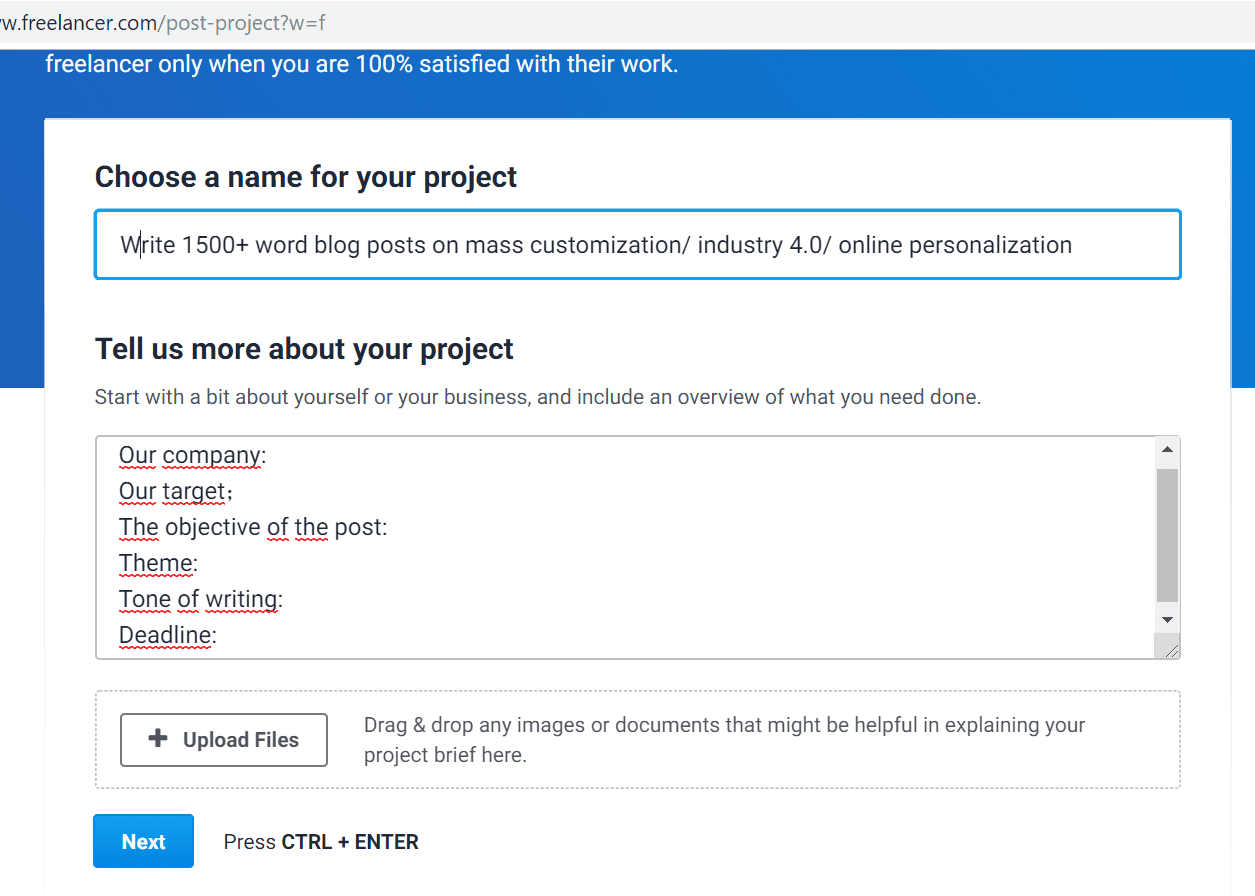
Task: Click the Upload Files button
Action: tap(224, 740)
